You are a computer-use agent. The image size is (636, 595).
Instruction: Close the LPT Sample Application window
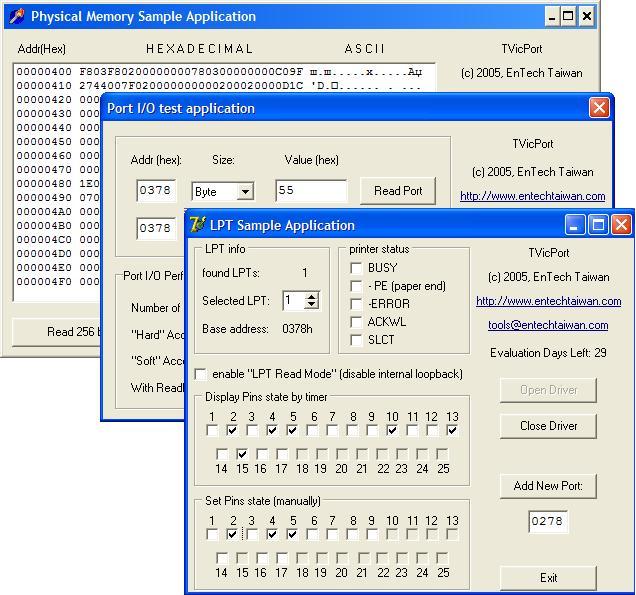621,225
